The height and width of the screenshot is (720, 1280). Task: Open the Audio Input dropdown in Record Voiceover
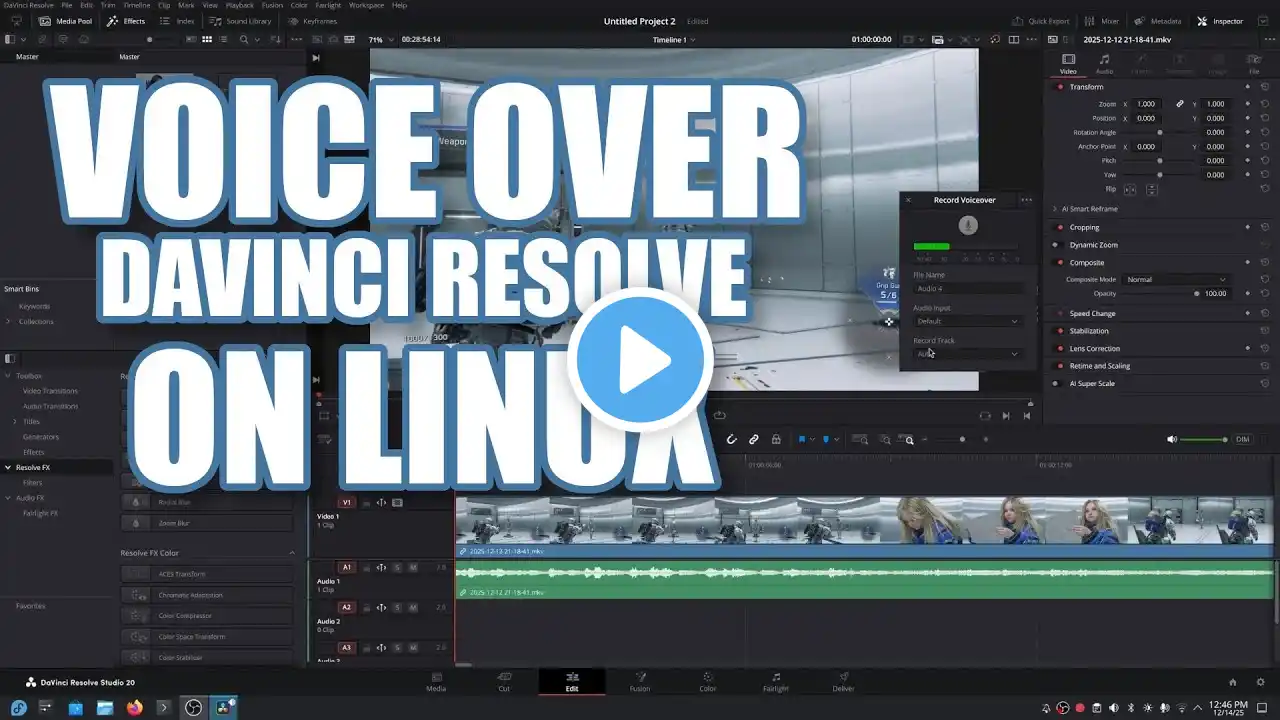pyautogui.click(x=967, y=321)
